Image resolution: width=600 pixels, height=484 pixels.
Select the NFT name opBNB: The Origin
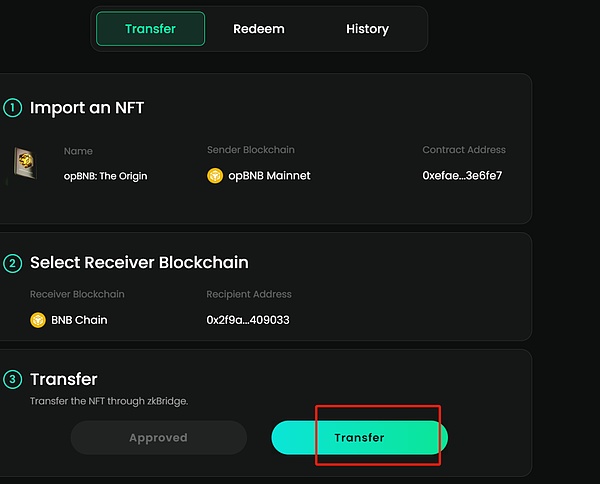point(105,176)
